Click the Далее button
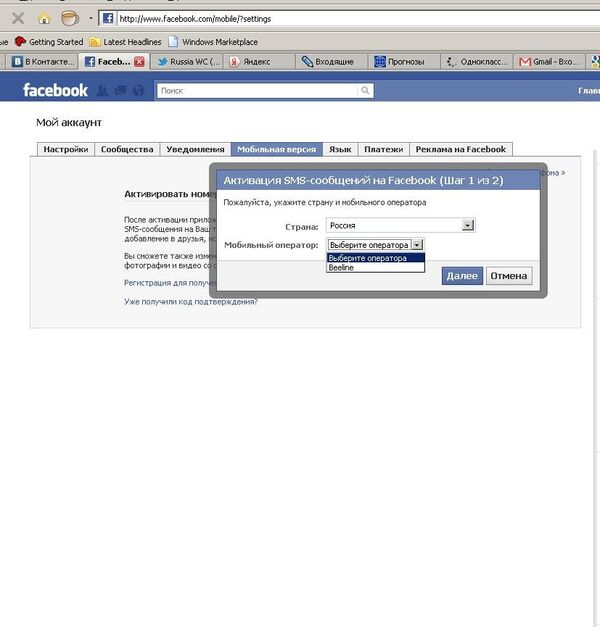Image resolution: width=600 pixels, height=627 pixels. (462, 276)
